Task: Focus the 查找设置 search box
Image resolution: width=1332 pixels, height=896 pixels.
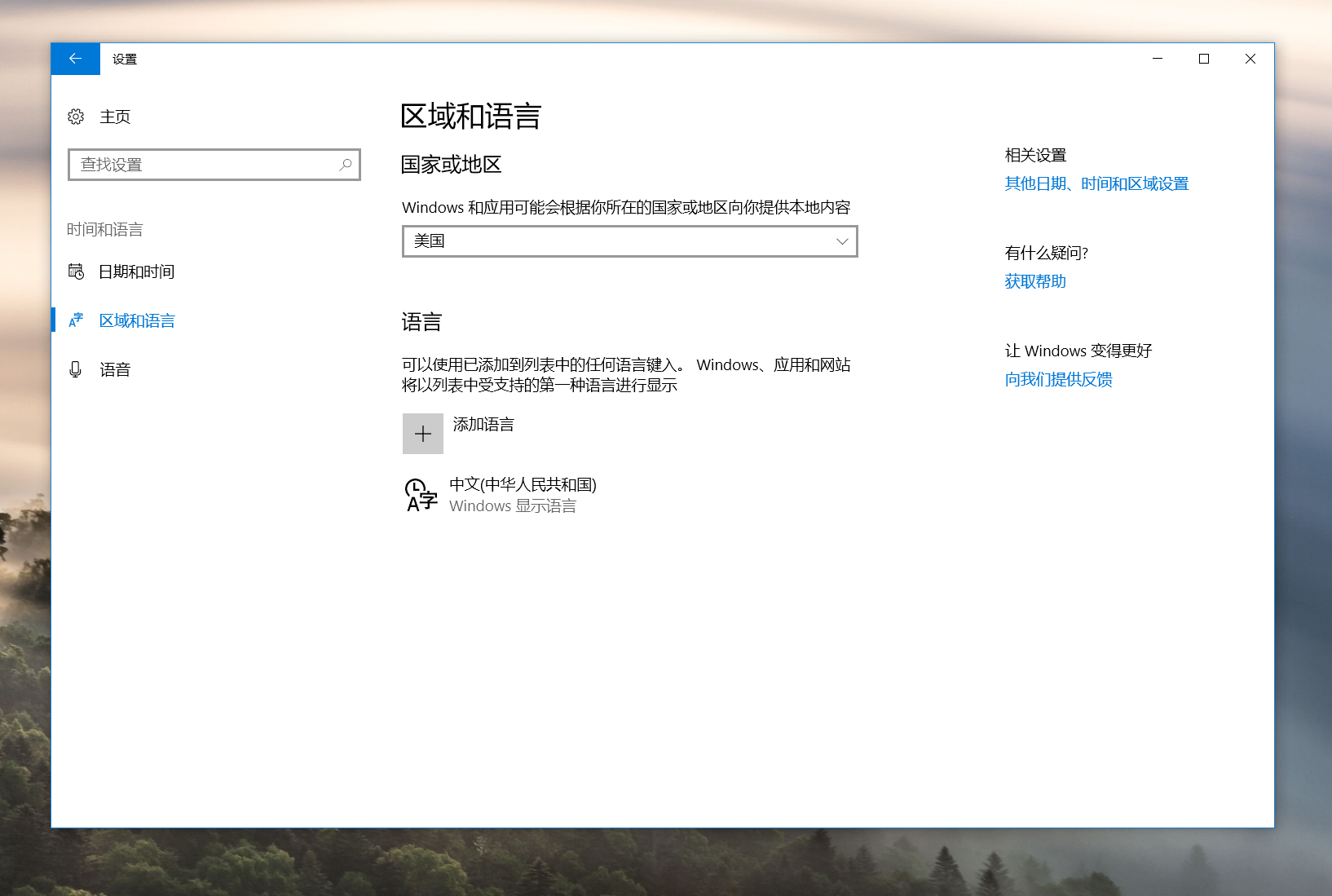Action: tap(214, 165)
